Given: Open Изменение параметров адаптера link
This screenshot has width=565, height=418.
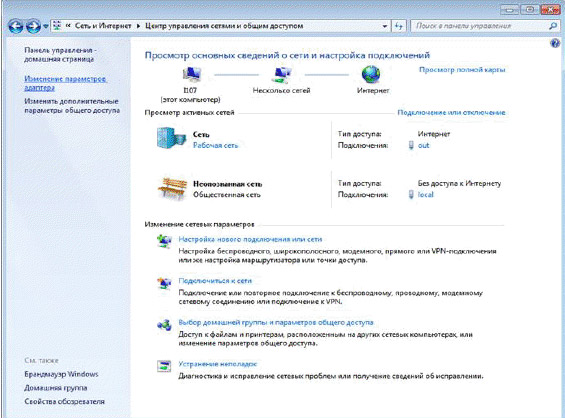Looking at the screenshot, I should click(x=65, y=83).
